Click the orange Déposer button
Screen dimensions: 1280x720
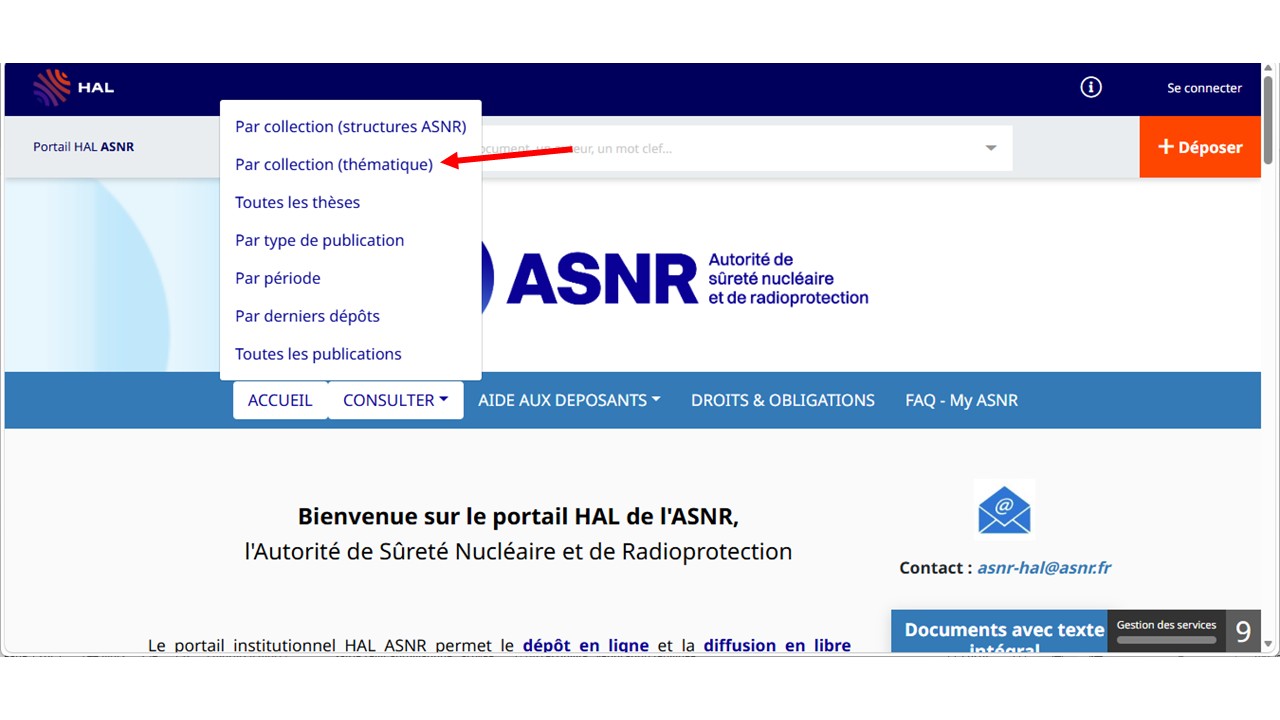pos(1200,147)
